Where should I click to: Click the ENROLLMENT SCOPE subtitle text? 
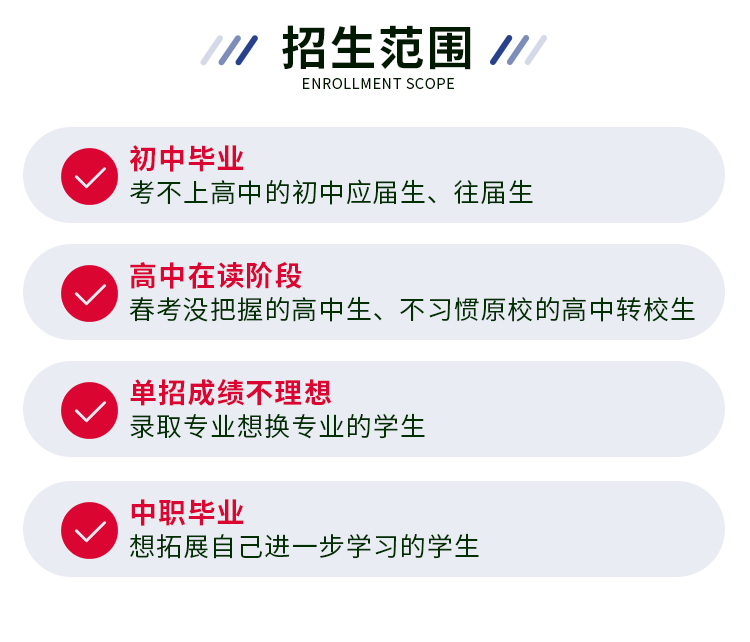(378, 84)
